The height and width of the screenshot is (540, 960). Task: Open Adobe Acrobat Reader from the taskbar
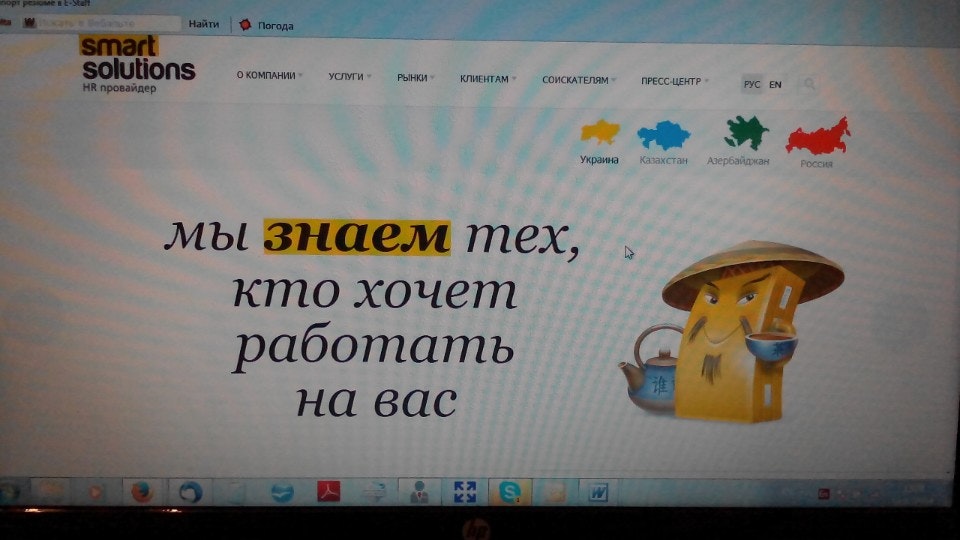[328, 492]
